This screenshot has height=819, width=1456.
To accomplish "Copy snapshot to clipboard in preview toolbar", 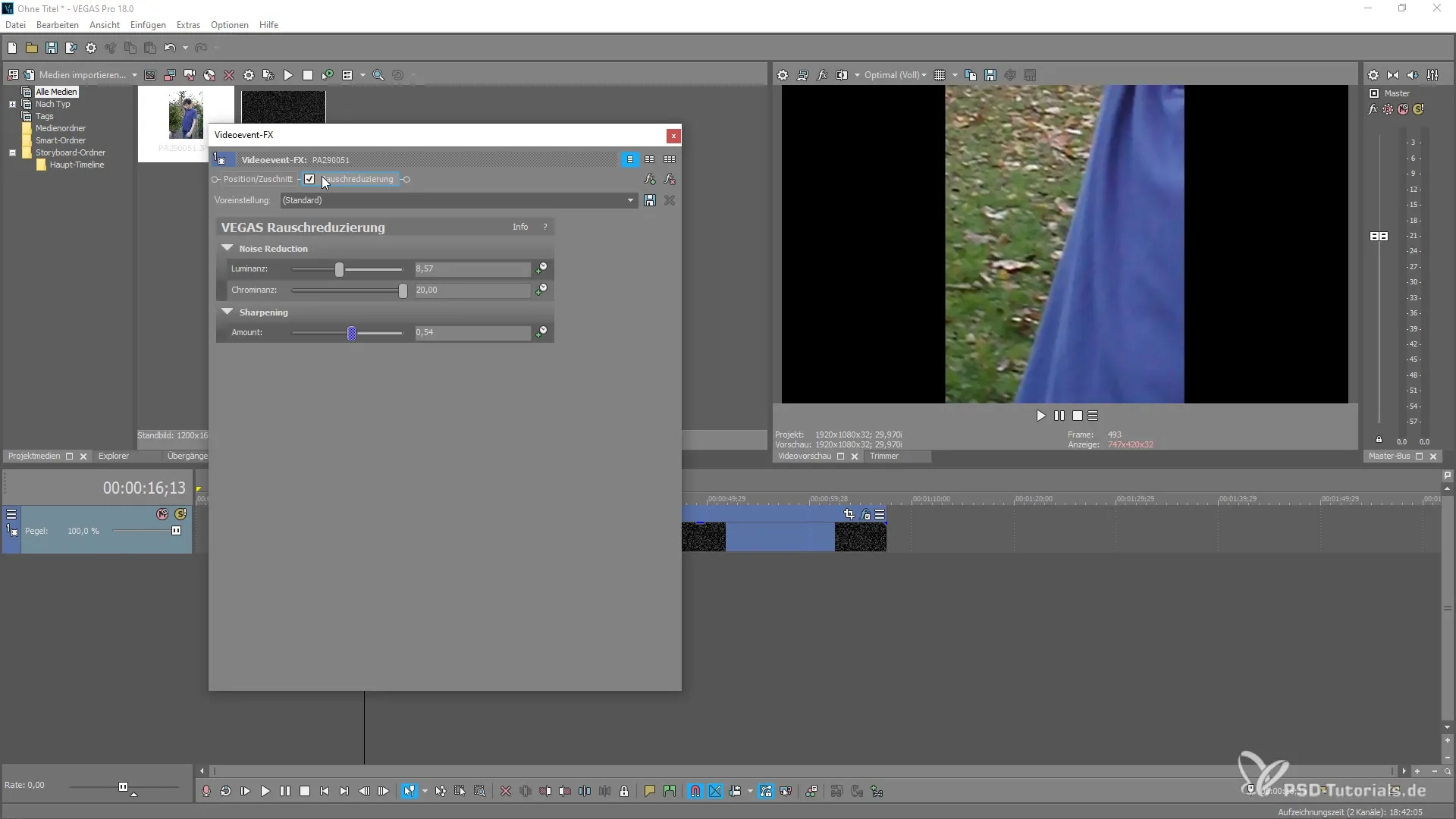I will point(971,75).
